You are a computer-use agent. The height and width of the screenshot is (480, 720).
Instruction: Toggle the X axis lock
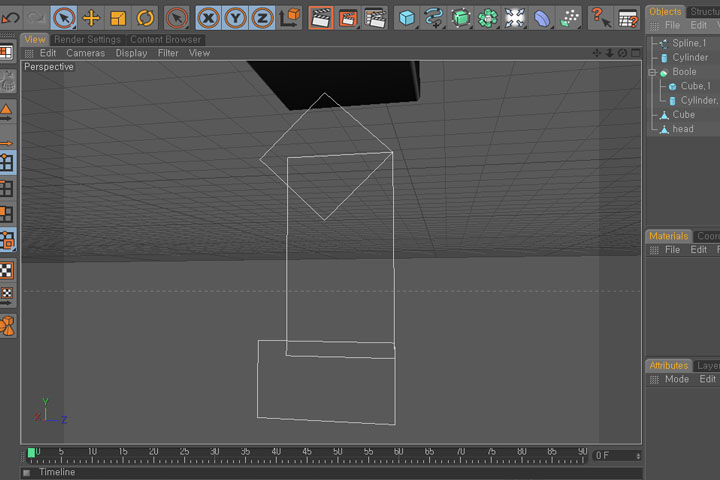click(x=208, y=18)
